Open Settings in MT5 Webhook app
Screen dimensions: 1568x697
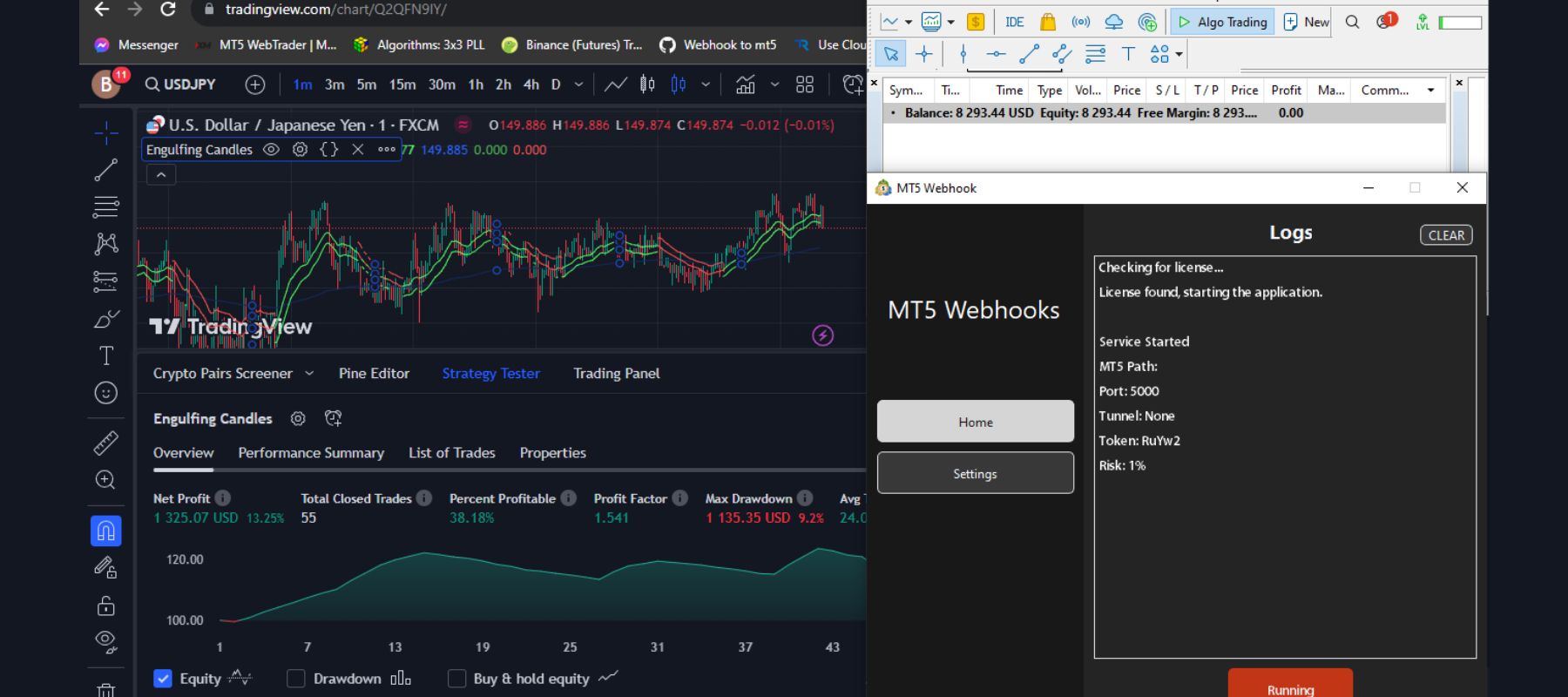click(x=975, y=473)
